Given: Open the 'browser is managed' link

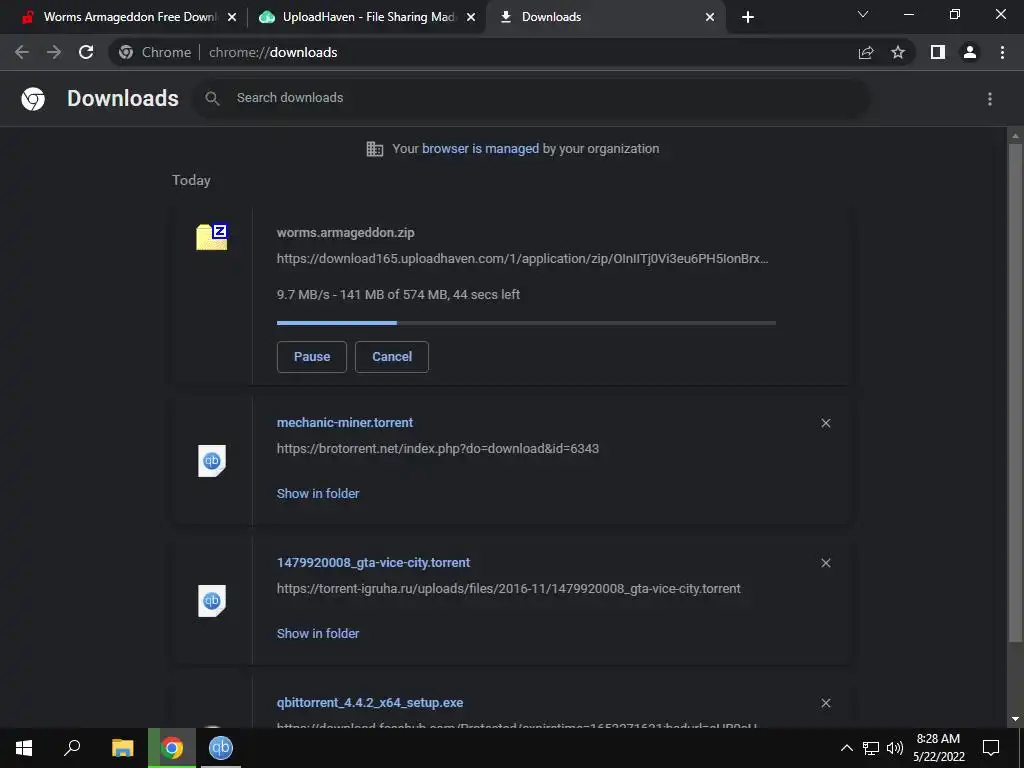Looking at the screenshot, I should (x=481, y=149).
